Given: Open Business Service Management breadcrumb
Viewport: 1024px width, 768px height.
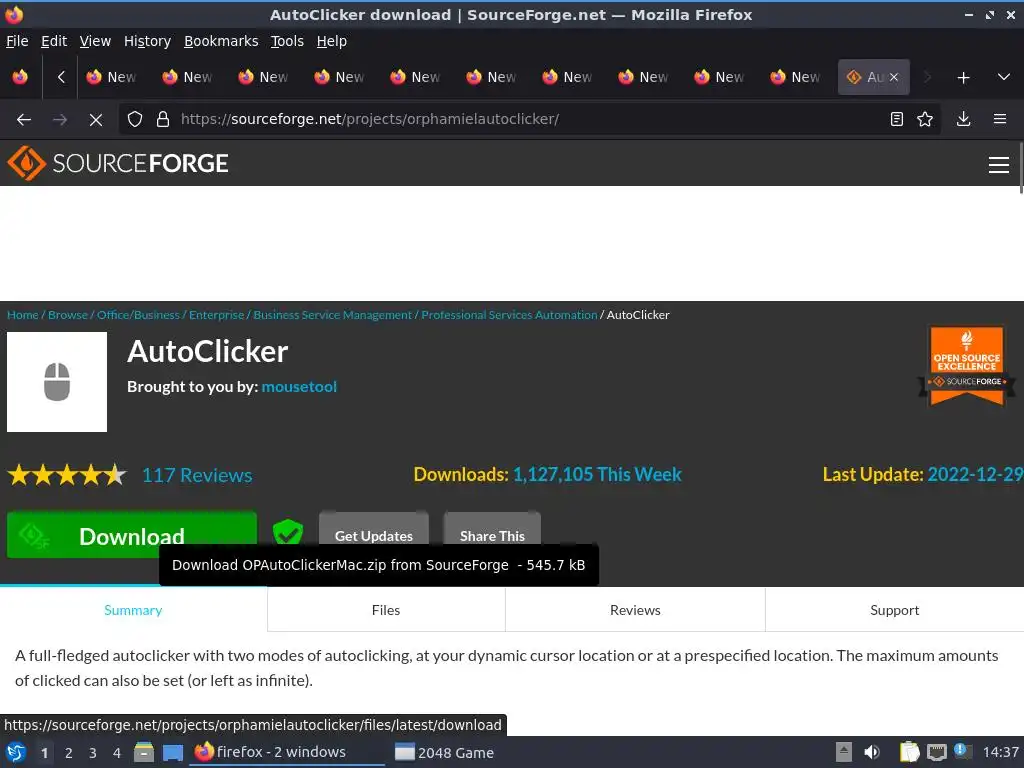Looking at the screenshot, I should (x=332, y=315).
